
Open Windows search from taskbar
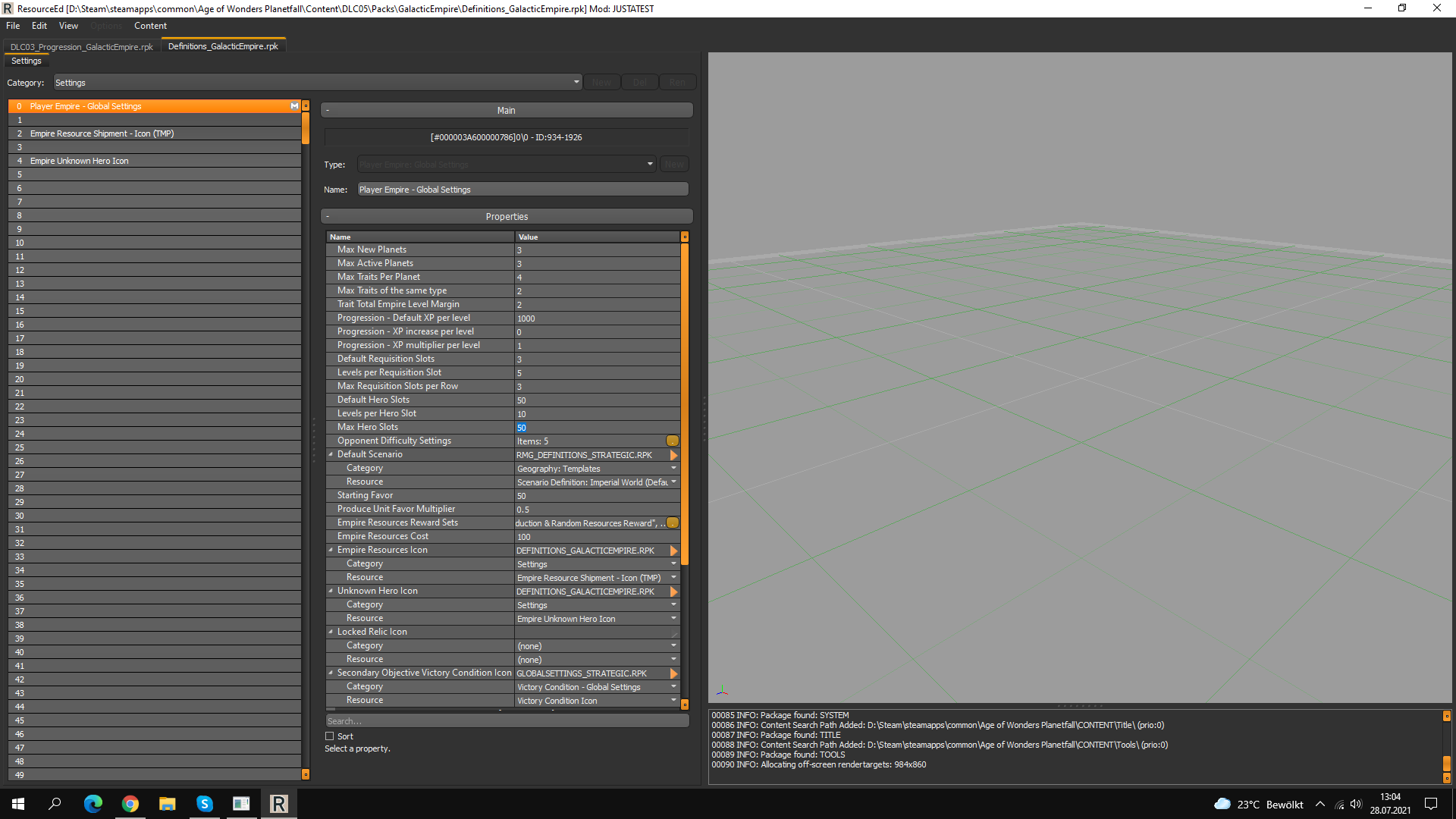pyautogui.click(x=55, y=804)
